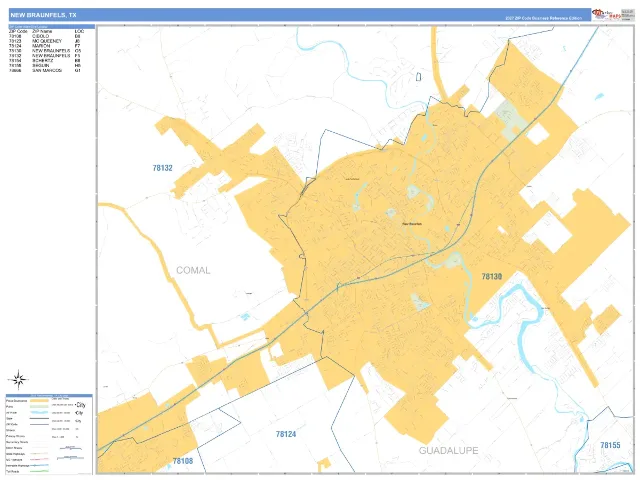Screen dimensions: 640x480
Task: Select the 78154 SCHERTZ index row
Action: pyautogui.click(x=45, y=61)
